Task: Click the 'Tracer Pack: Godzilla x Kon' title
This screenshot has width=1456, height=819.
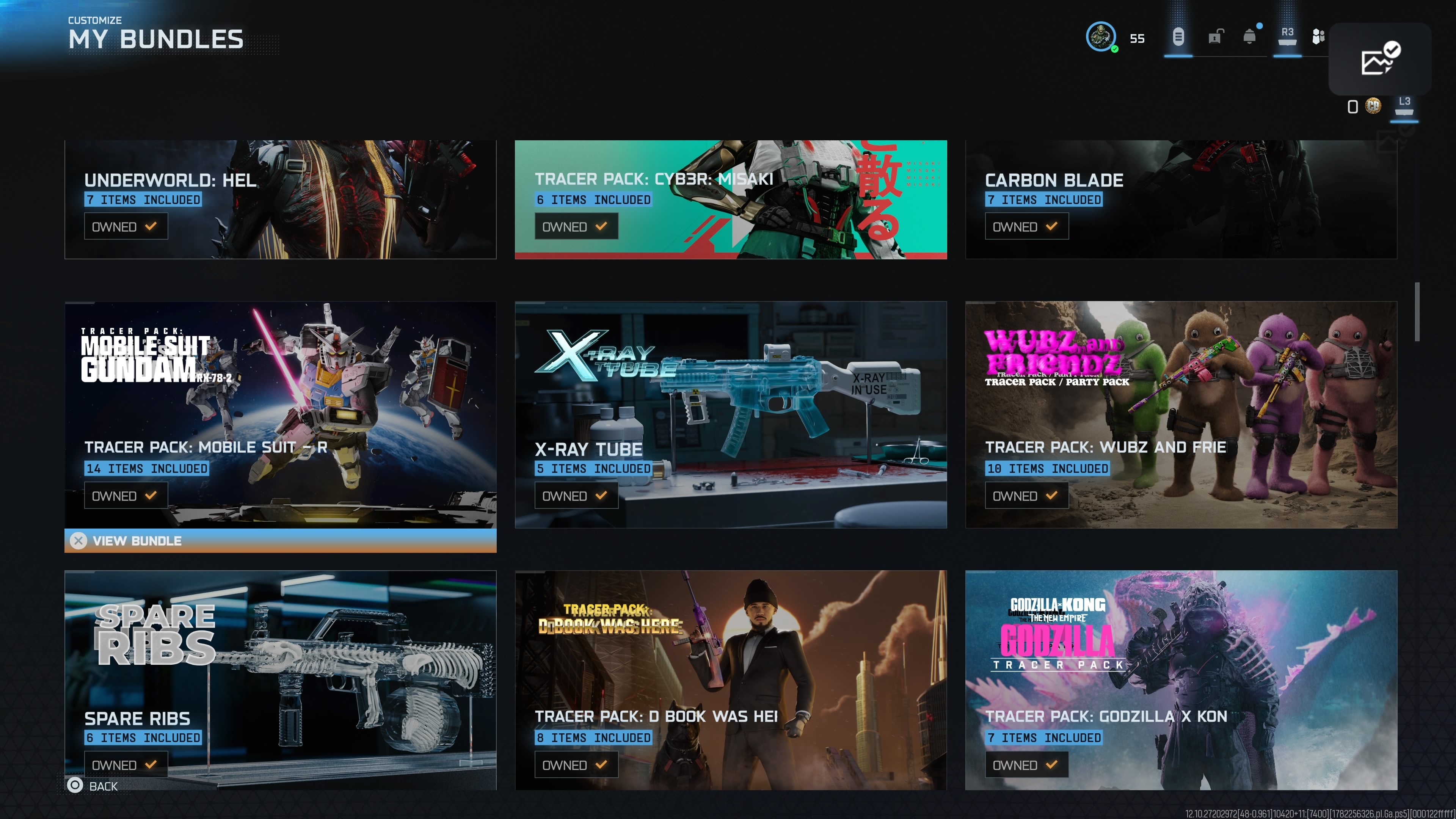Action: point(1106,716)
